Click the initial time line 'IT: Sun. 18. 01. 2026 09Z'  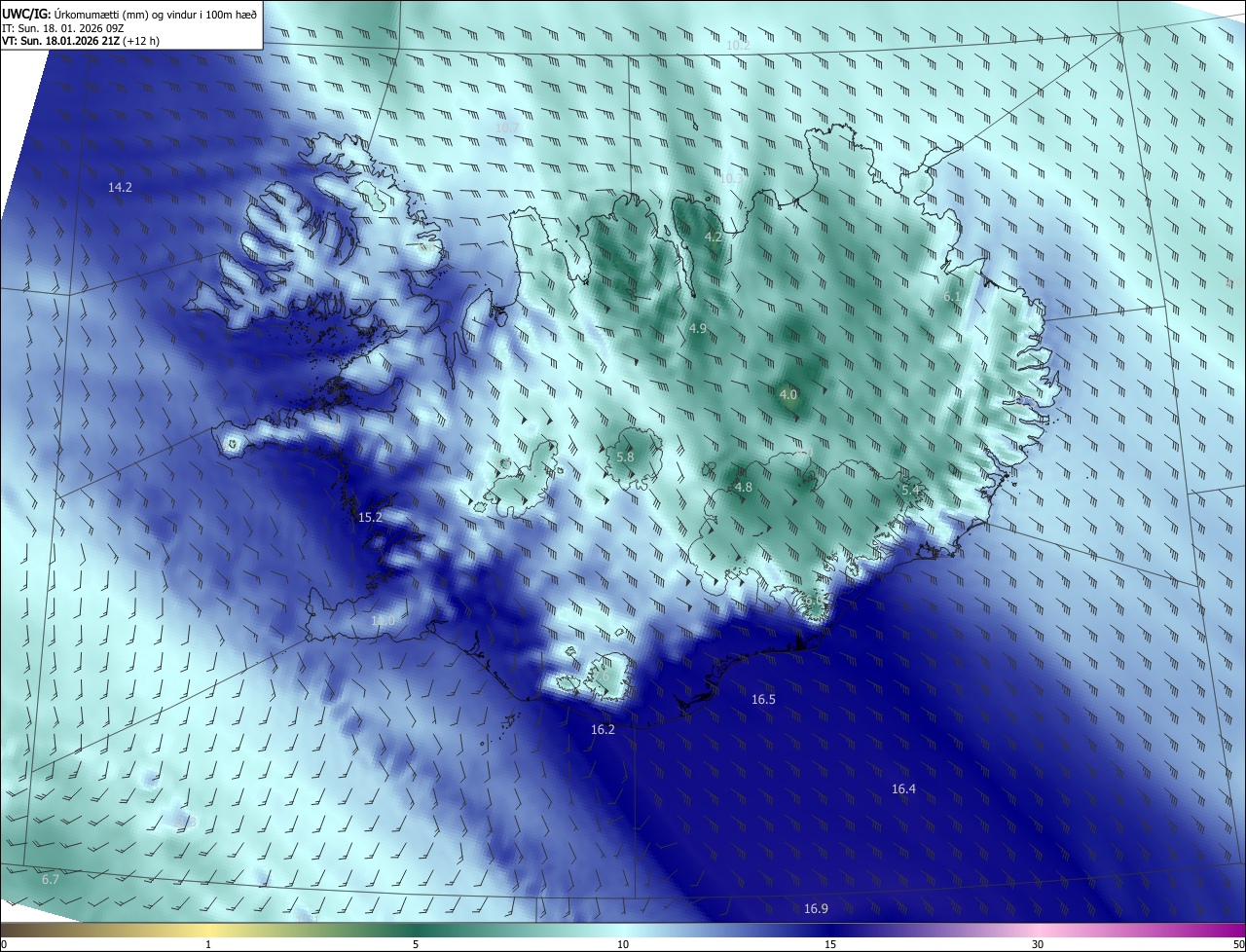click(63, 27)
